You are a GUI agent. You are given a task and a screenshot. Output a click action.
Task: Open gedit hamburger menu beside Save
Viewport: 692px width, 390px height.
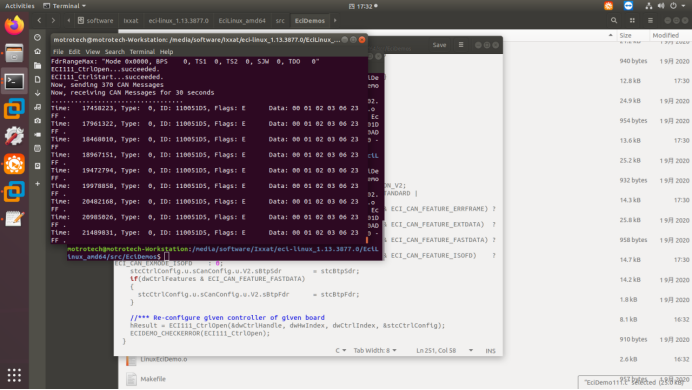(x=461, y=45)
